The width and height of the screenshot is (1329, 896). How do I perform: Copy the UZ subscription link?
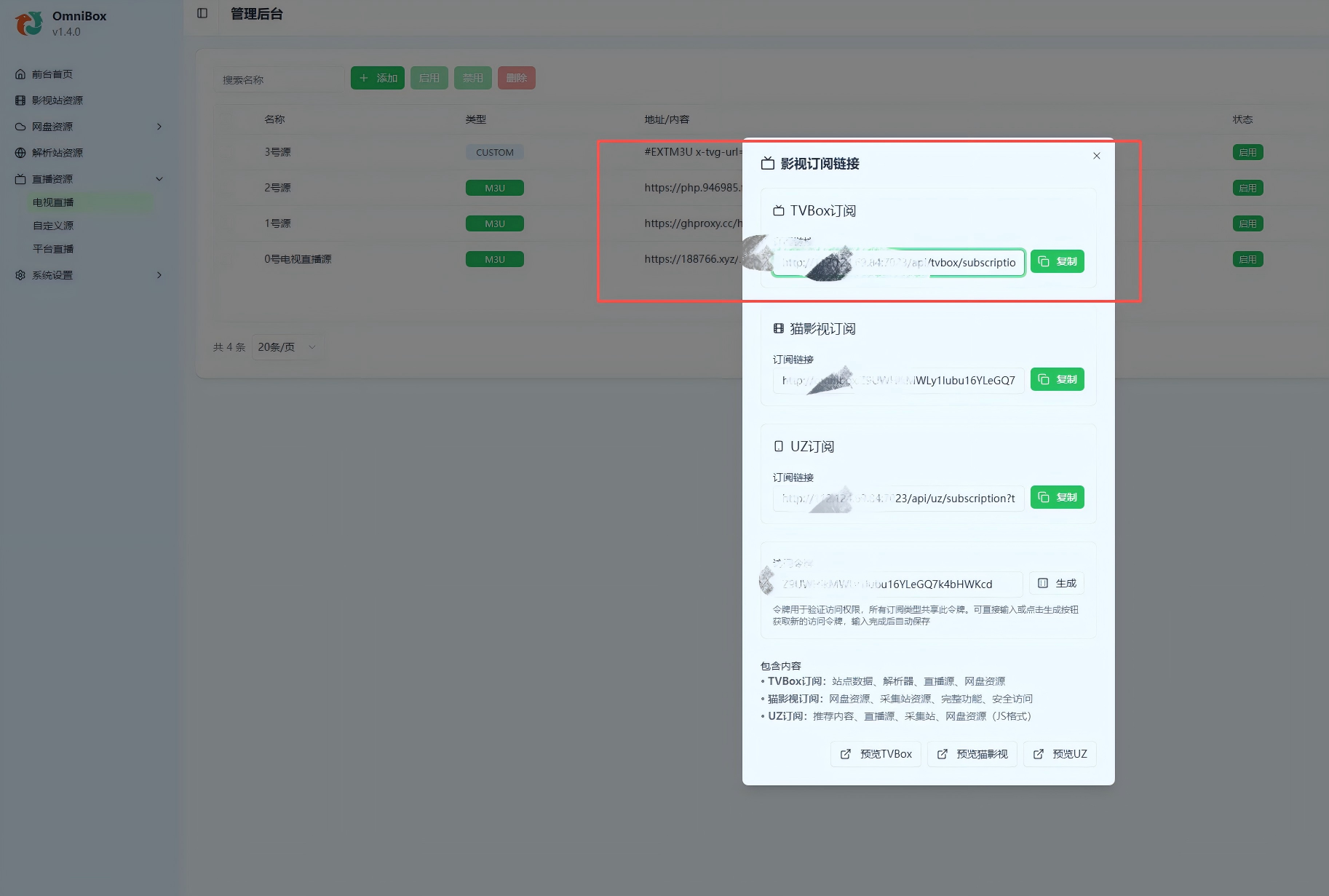click(x=1058, y=497)
